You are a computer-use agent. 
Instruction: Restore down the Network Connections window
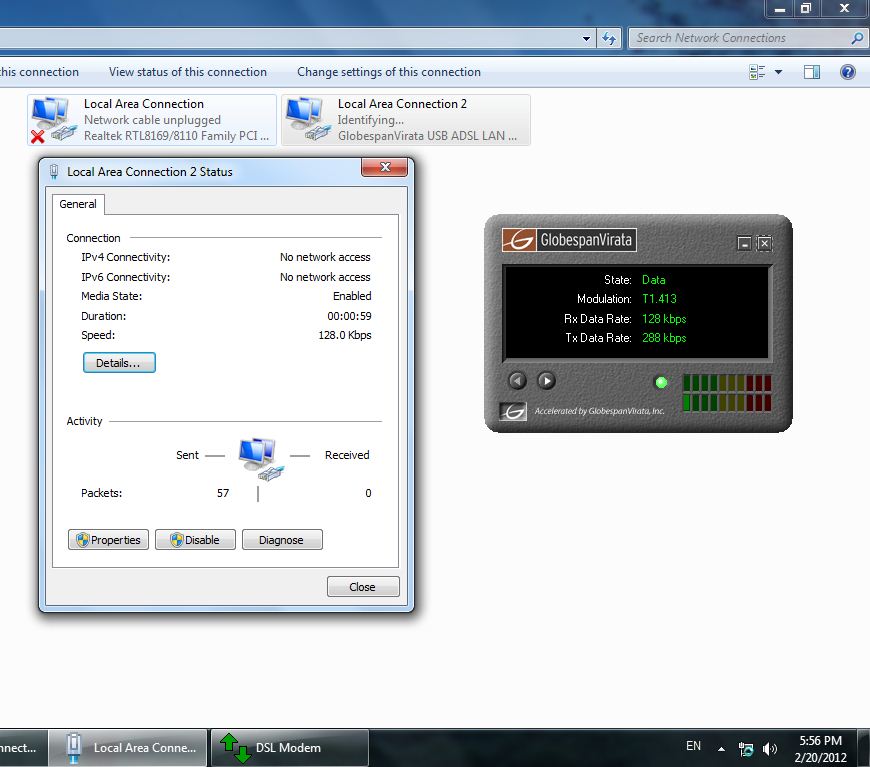(806, 8)
